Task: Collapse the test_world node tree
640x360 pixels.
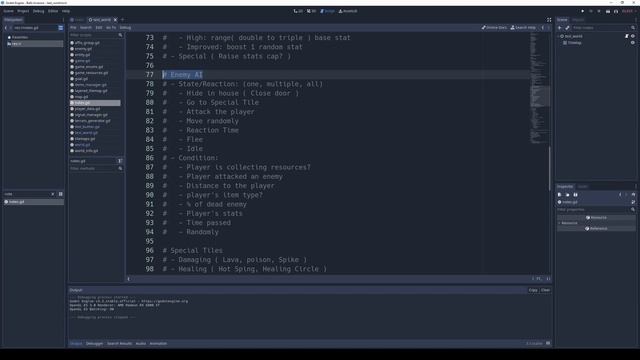Action: 558,36
